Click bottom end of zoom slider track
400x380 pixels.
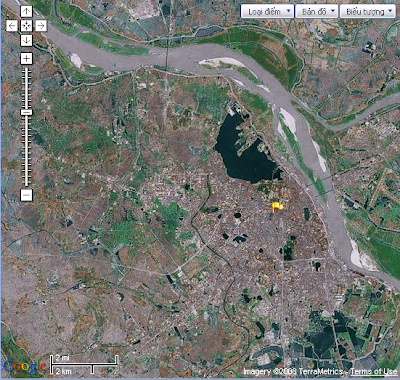(26, 184)
